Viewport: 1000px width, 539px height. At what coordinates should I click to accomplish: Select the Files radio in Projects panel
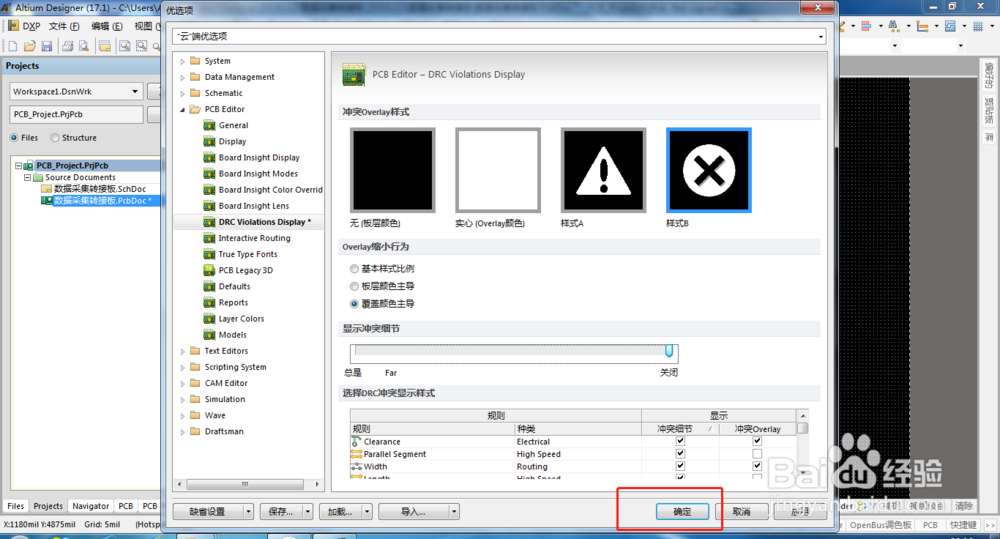(14, 138)
